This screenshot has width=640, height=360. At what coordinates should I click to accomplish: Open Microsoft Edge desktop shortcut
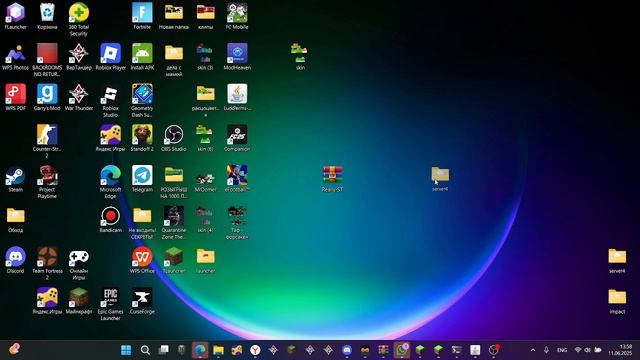coord(111,182)
